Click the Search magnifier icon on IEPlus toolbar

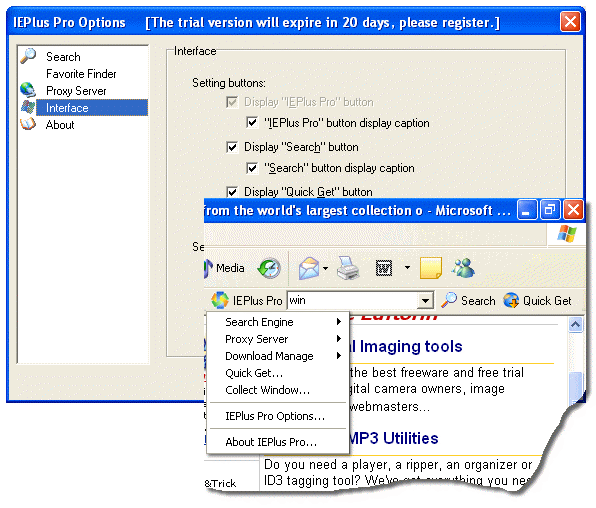pyautogui.click(x=449, y=300)
